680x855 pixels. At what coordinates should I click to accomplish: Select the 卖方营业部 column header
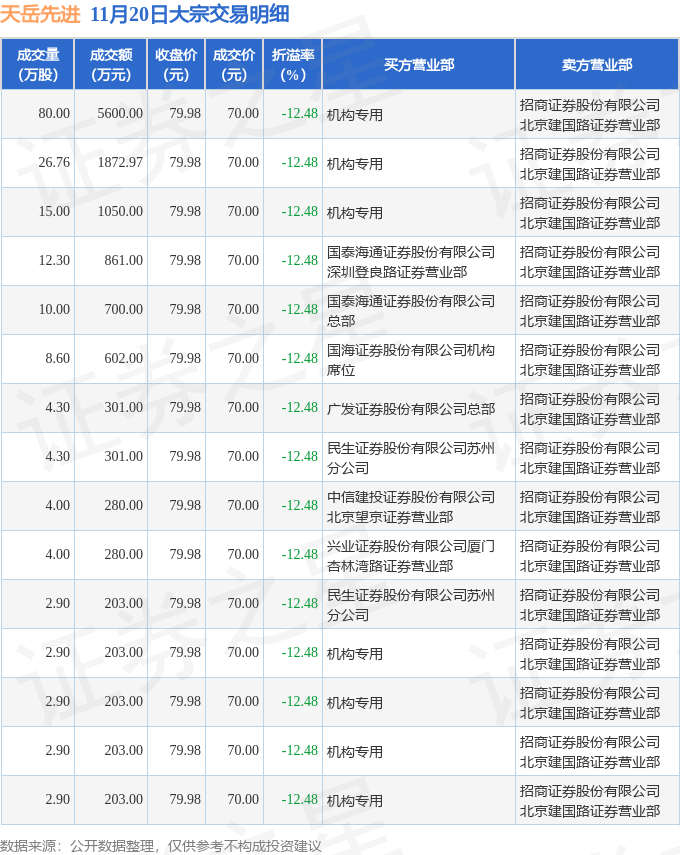[597, 64]
